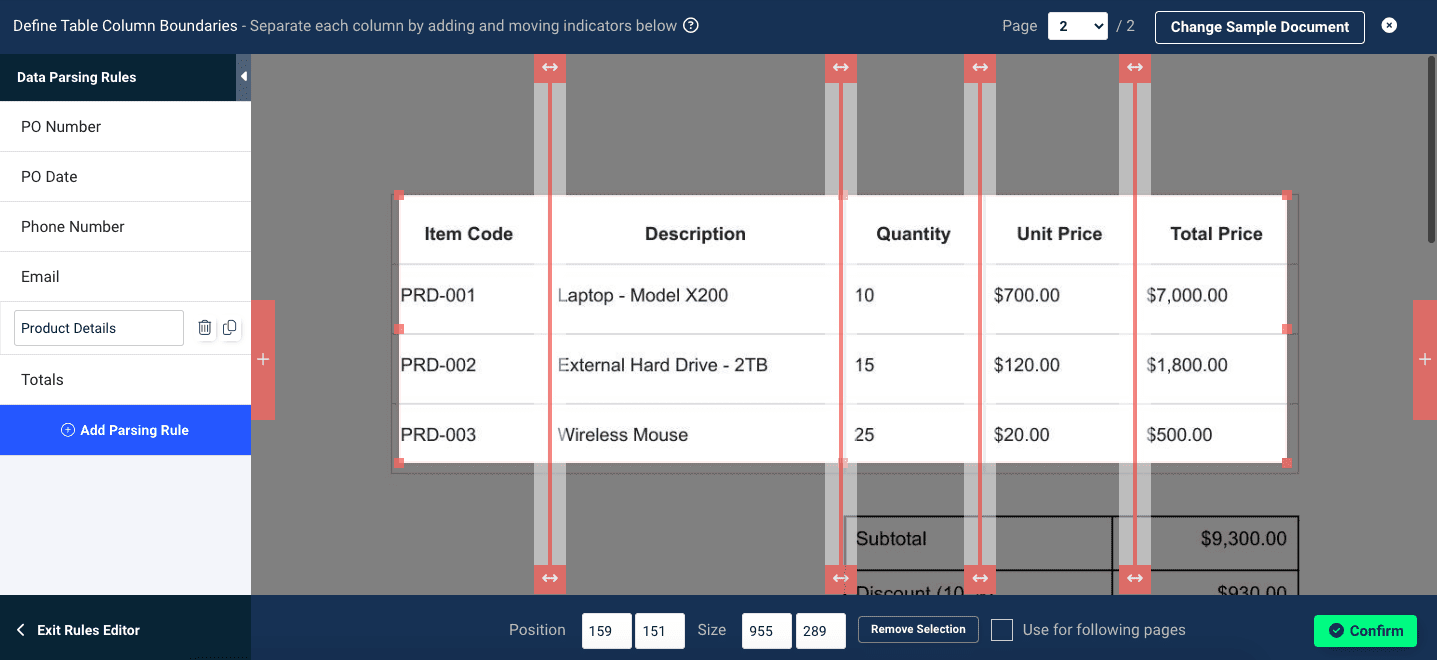This screenshot has height=660, width=1437.
Task: Duplicate the Product Details rule
Action: [x=229, y=327]
